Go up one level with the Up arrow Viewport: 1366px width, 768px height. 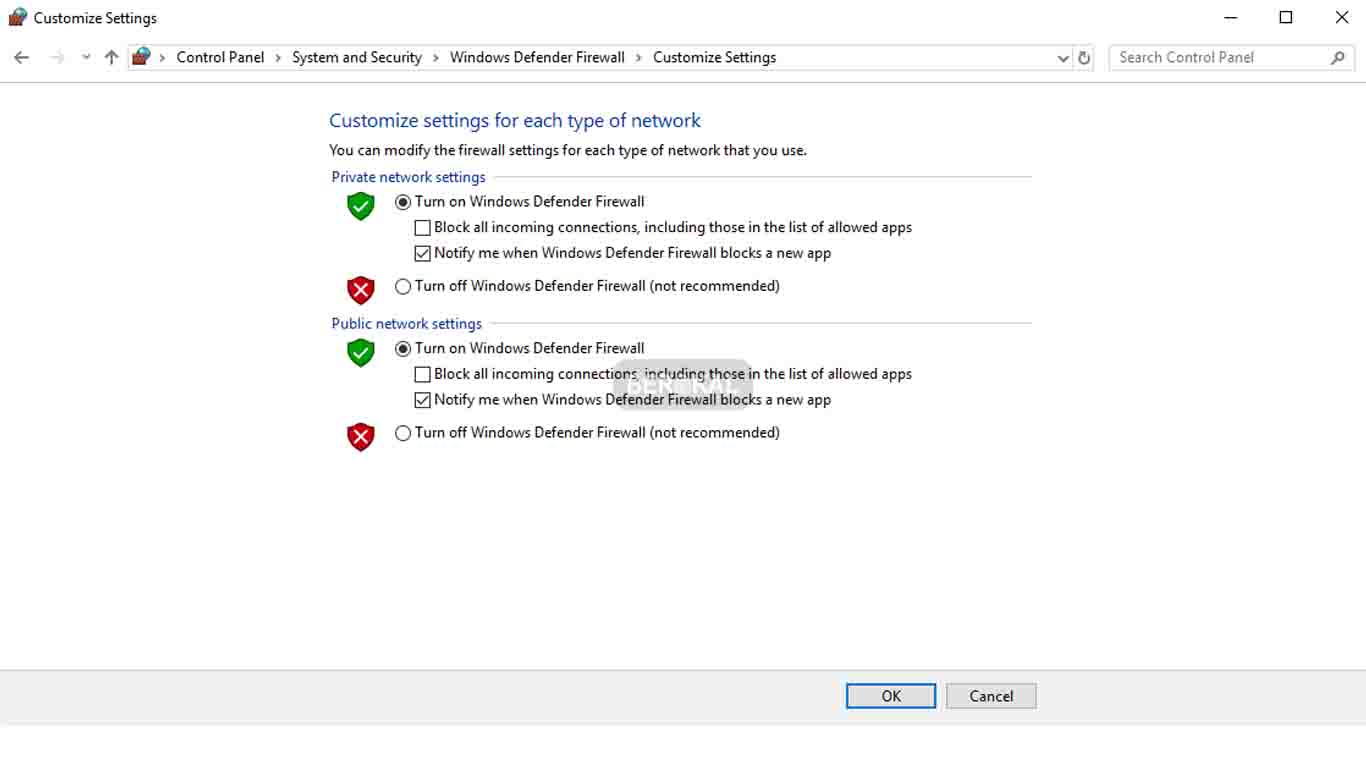(111, 58)
